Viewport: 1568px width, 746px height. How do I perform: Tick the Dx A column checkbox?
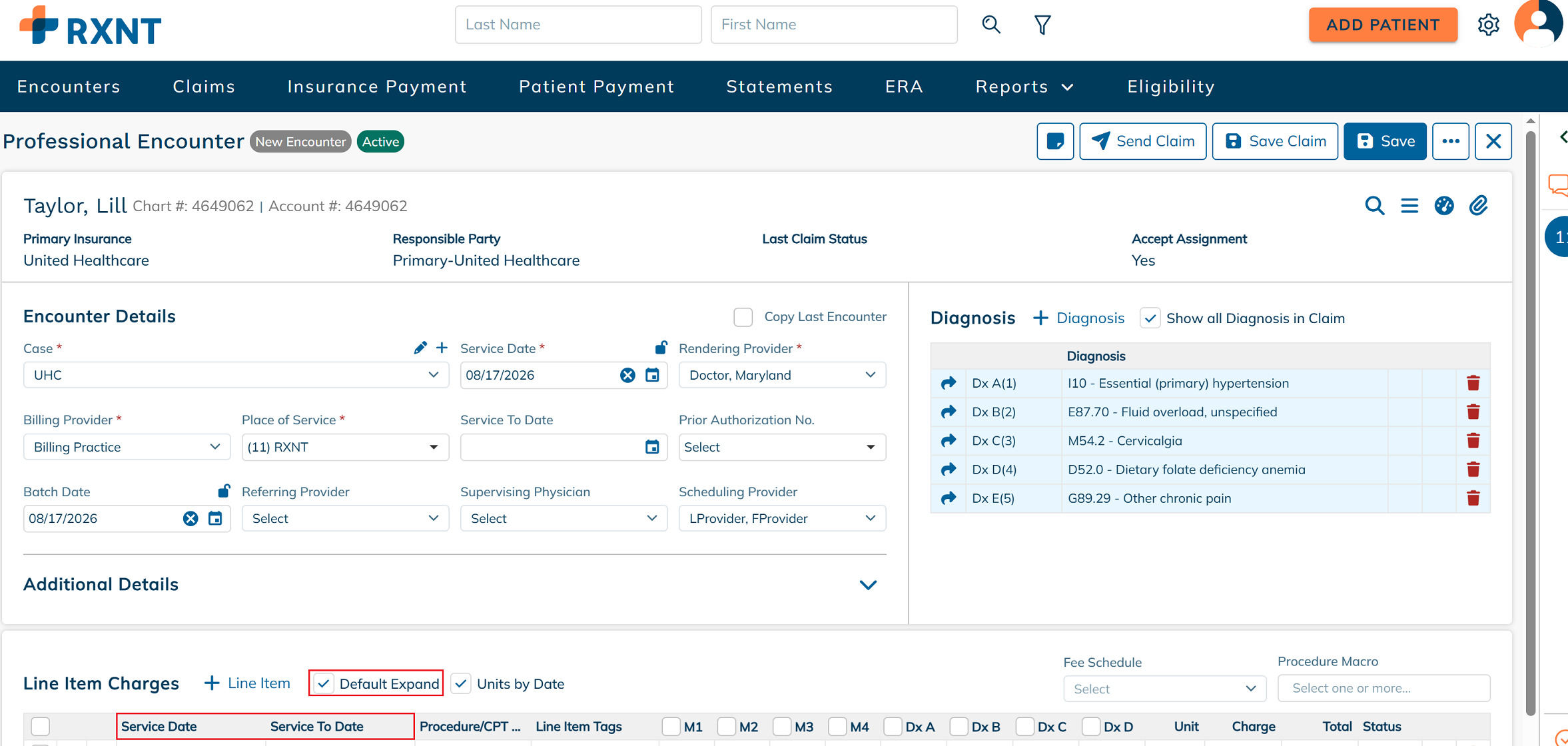click(x=893, y=726)
